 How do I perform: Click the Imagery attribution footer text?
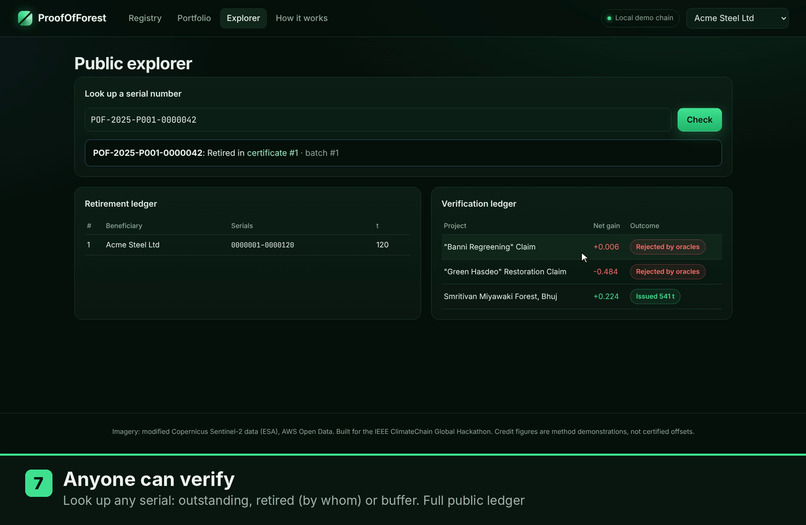pyautogui.click(x=403, y=431)
